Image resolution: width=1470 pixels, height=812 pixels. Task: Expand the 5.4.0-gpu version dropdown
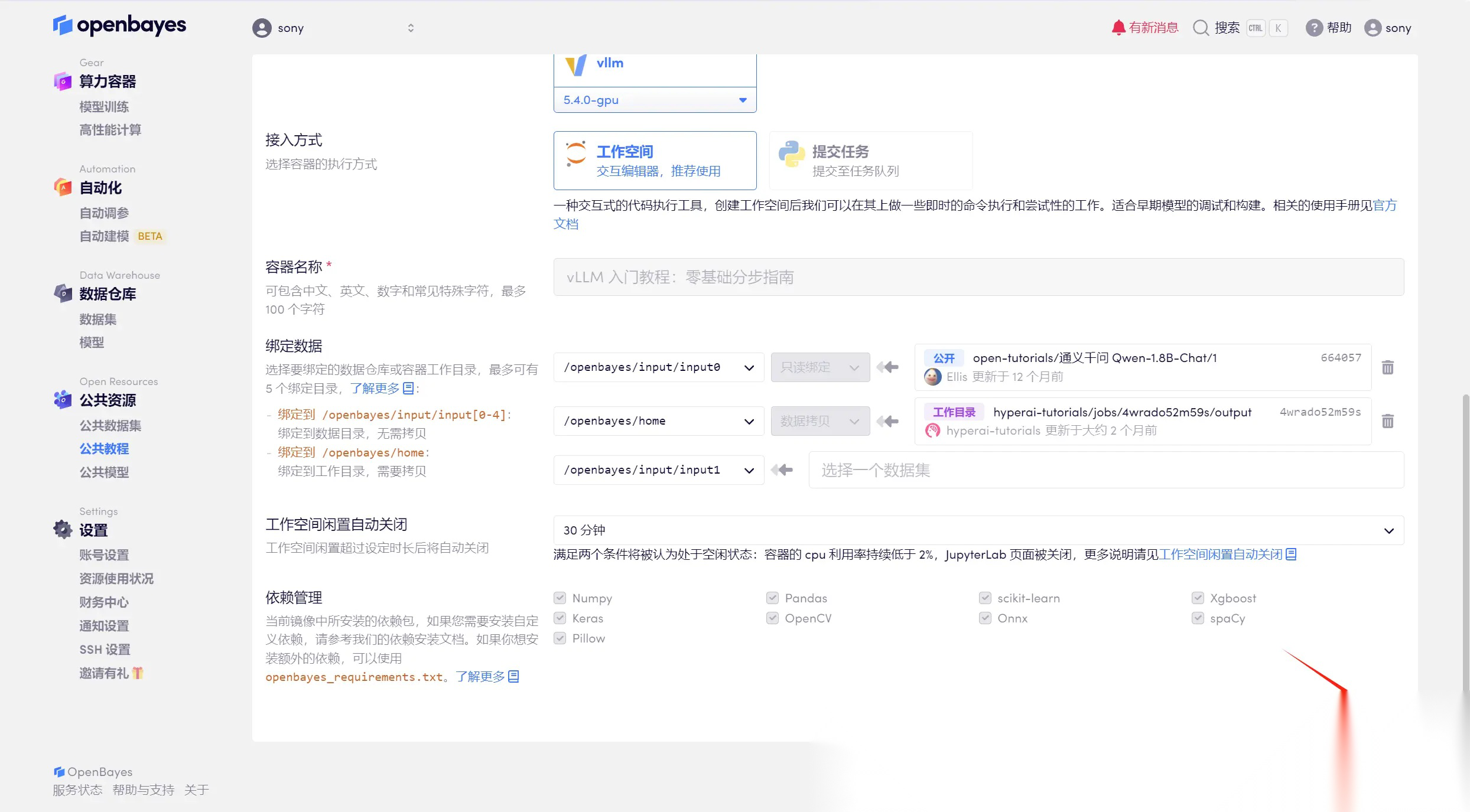[655, 100]
